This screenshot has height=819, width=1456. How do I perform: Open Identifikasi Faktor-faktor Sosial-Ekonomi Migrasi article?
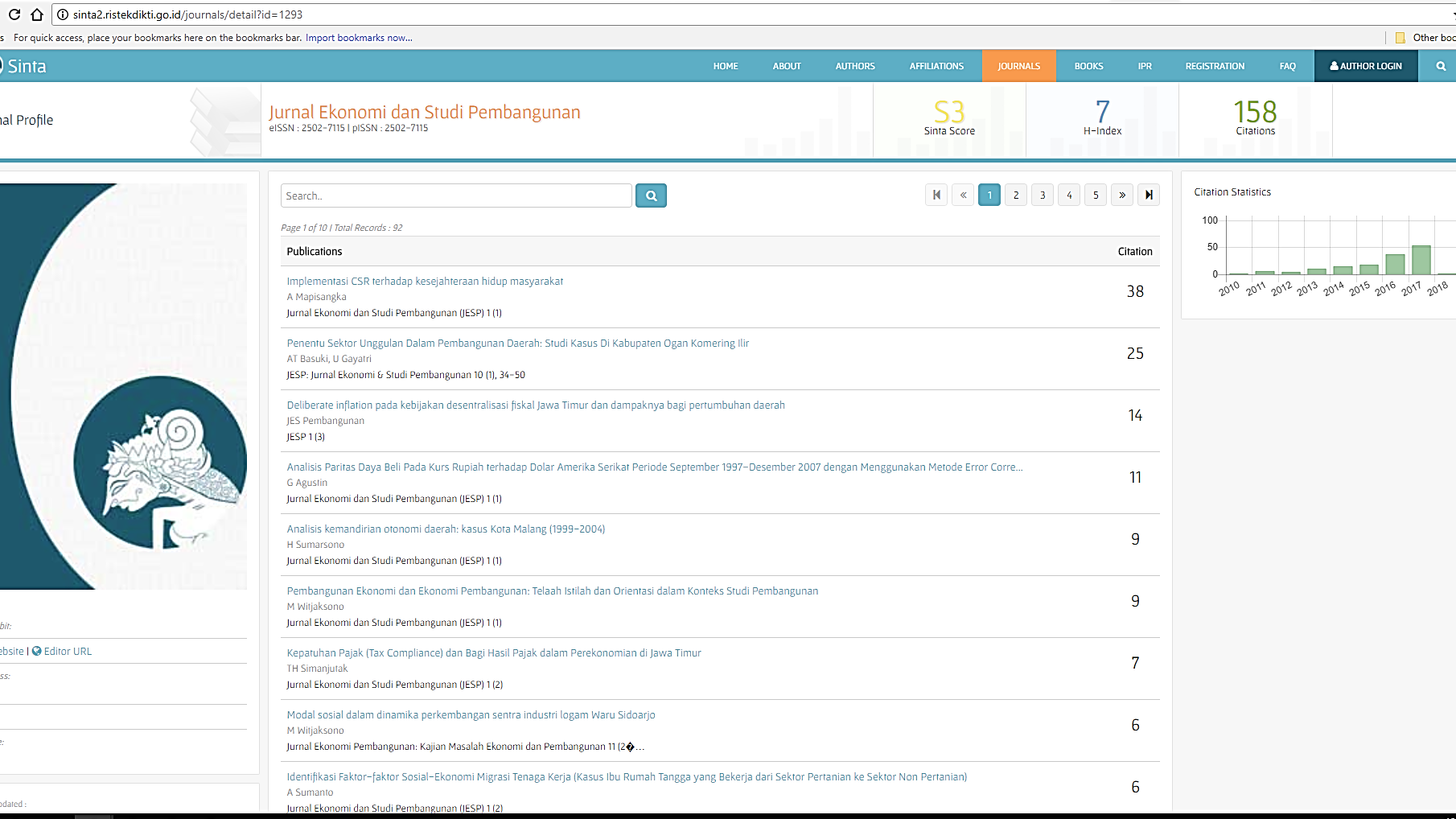(x=627, y=776)
